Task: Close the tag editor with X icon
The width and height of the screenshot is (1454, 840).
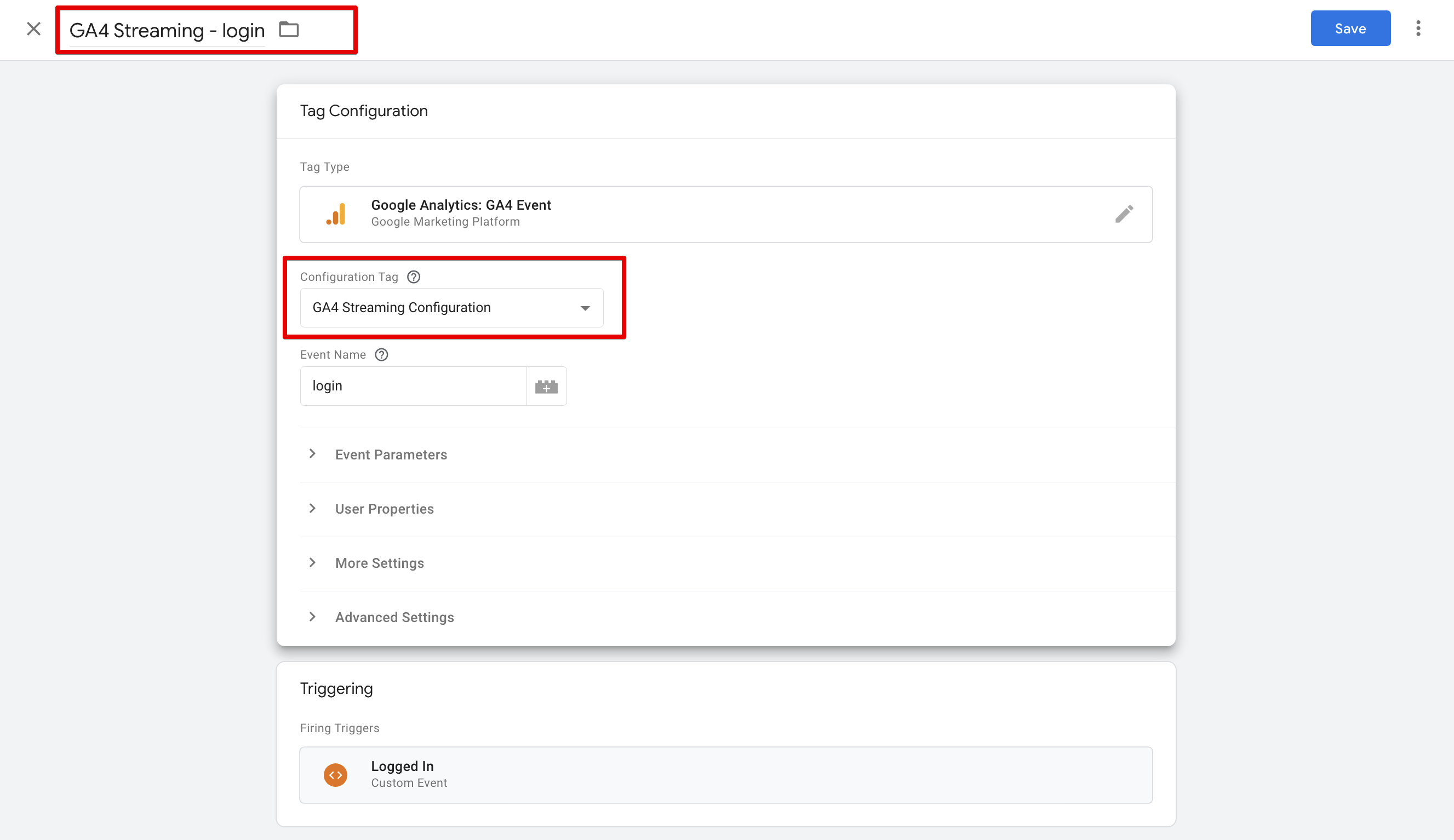Action: click(x=33, y=29)
